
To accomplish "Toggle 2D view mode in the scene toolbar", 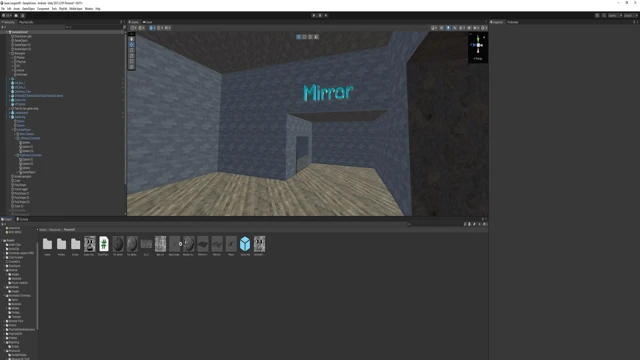I will click(x=442, y=28).
